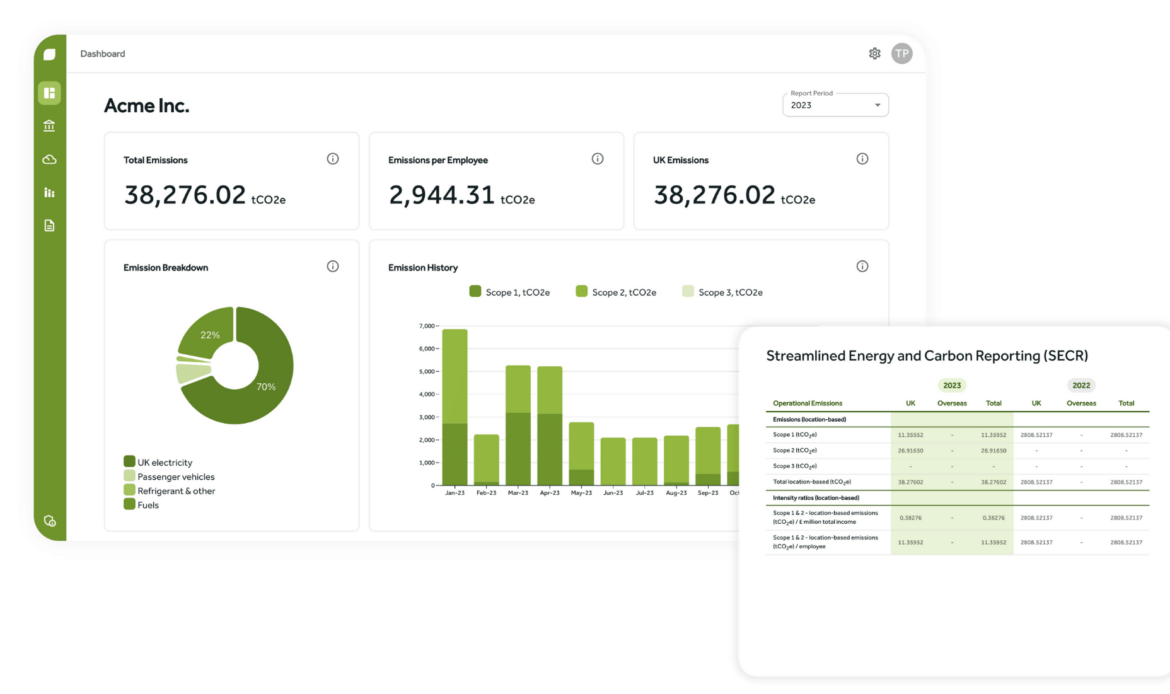
Task: Click the Jan-23 bar in Emission History
Action: point(454,407)
